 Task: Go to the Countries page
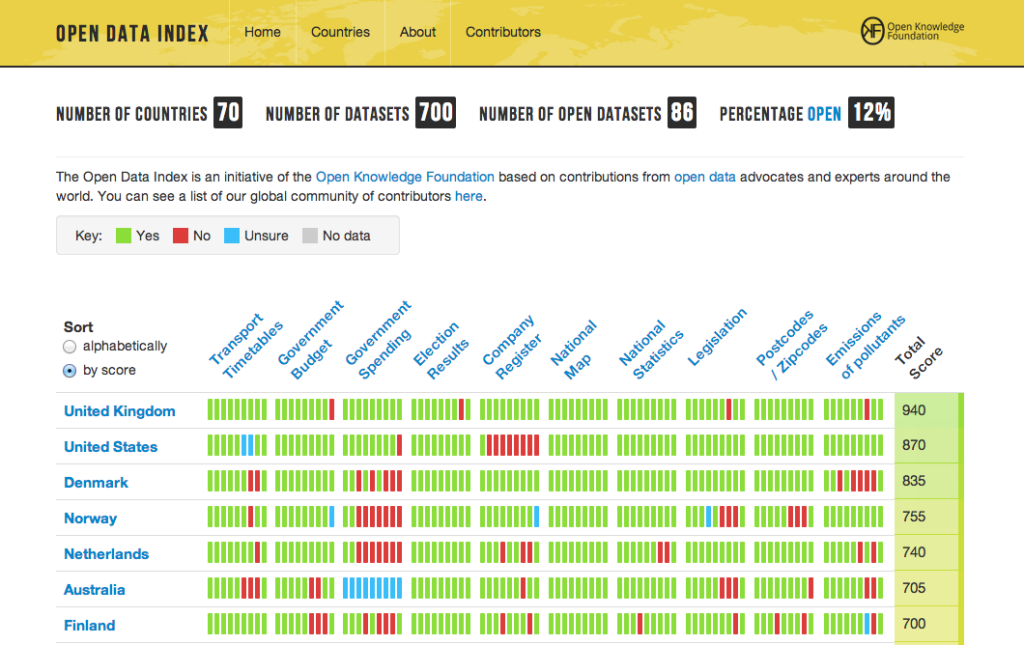(x=340, y=32)
